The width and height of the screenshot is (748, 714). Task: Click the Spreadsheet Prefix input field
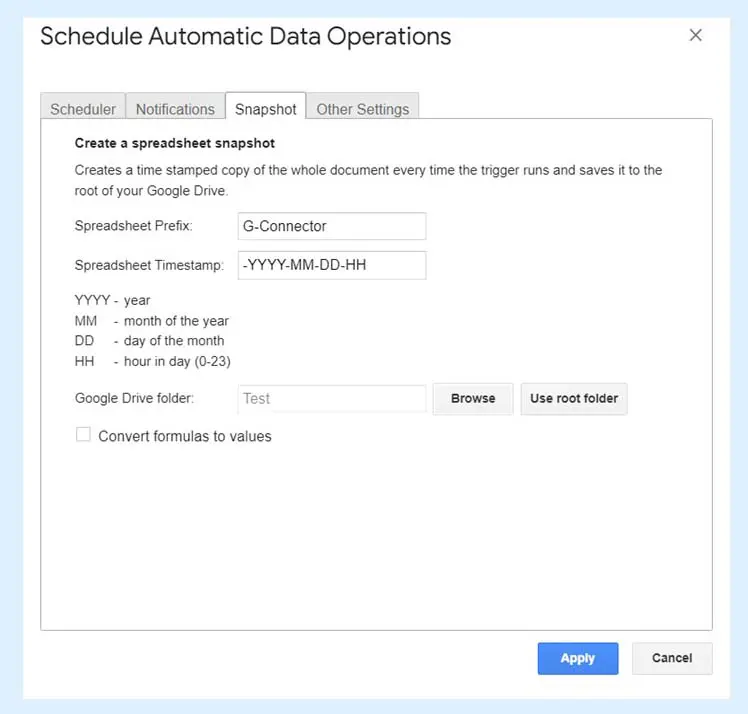point(332,226)
